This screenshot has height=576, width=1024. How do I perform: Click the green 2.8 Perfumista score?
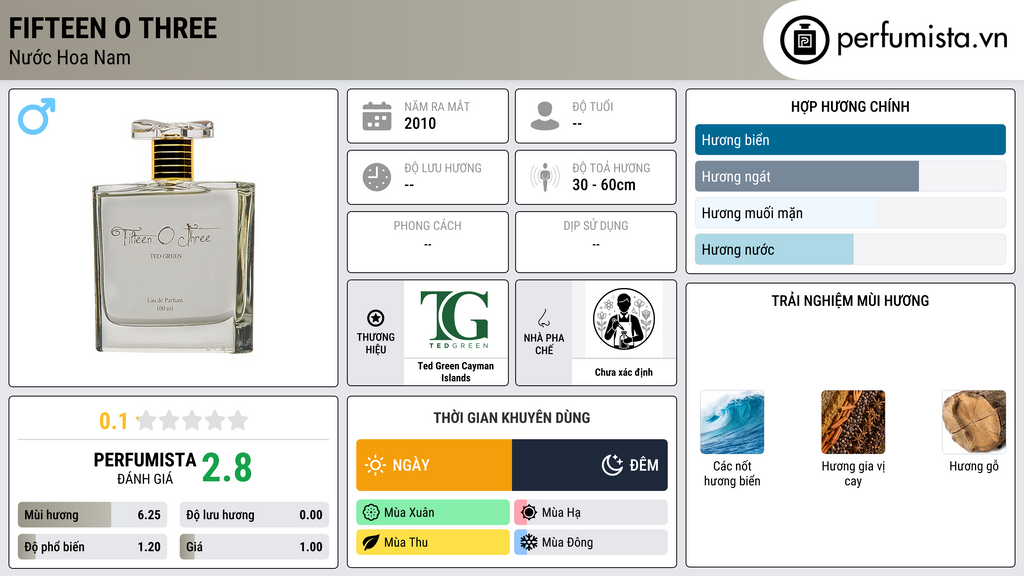click(x=227, y=468)
